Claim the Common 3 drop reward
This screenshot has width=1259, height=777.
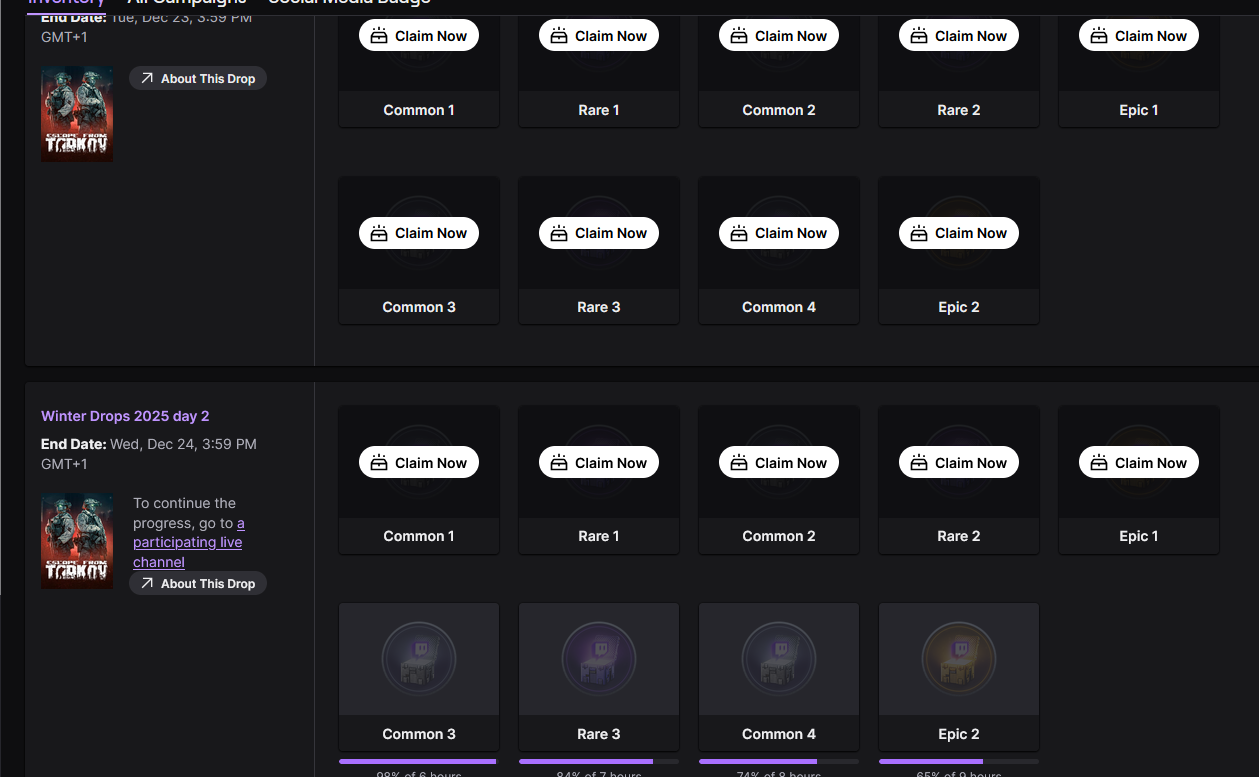(x=419, y=233)
